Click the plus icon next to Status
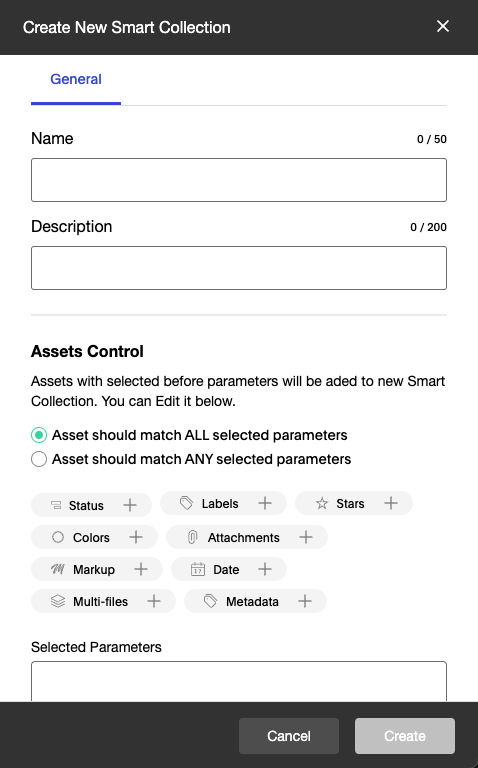This screenshot has width=478, height=768. [x=130, y=505]
